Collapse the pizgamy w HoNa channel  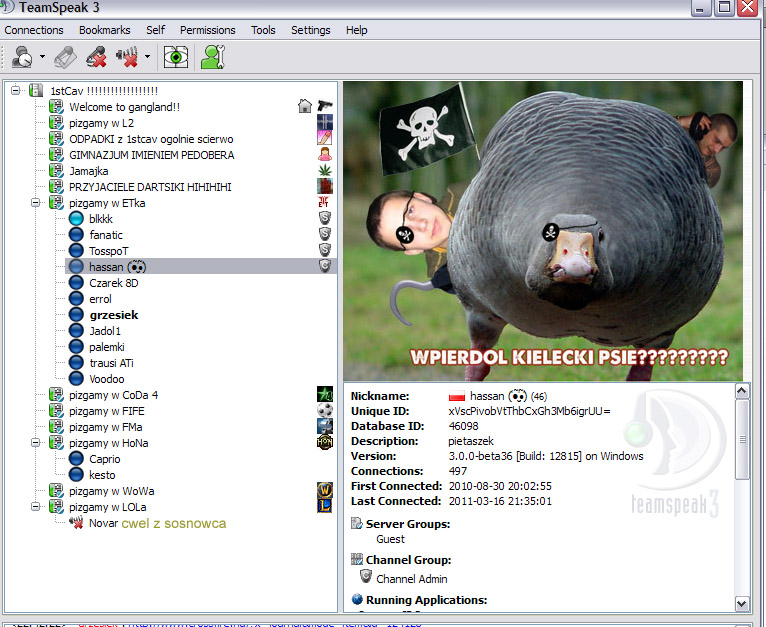[x=37, y=443]
